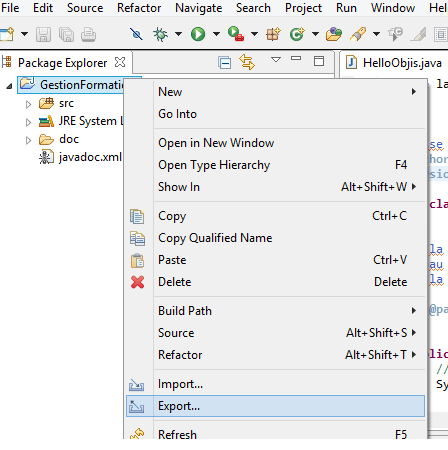Open the Debug dropdown arrow
The image size is (448, 450).
178,34
